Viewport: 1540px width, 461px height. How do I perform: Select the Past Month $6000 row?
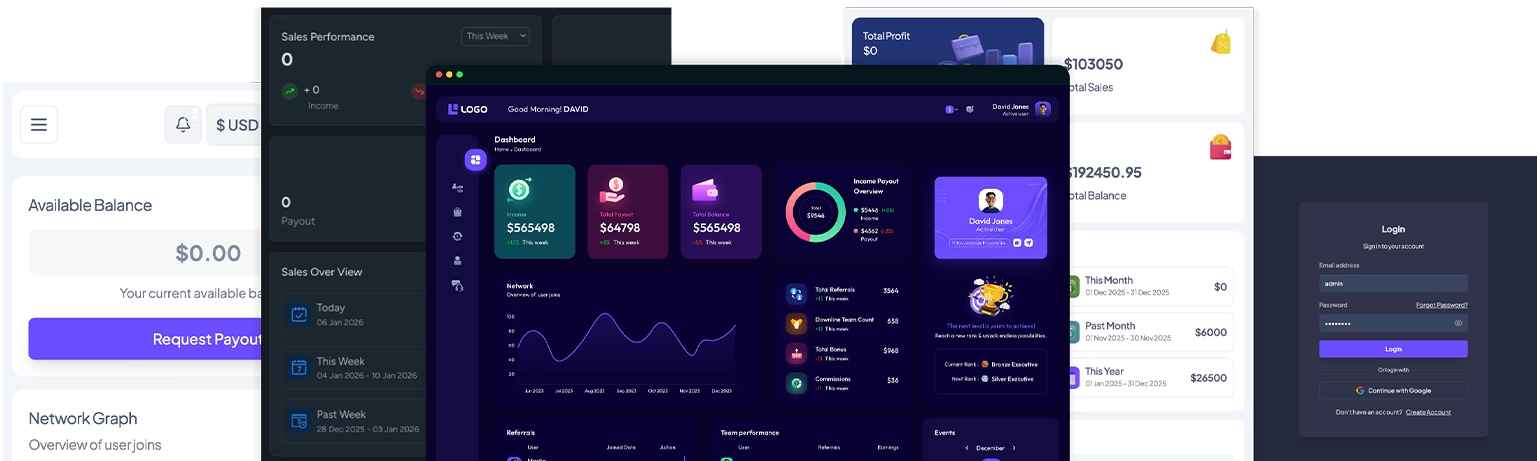click(x=1150, y=332)
